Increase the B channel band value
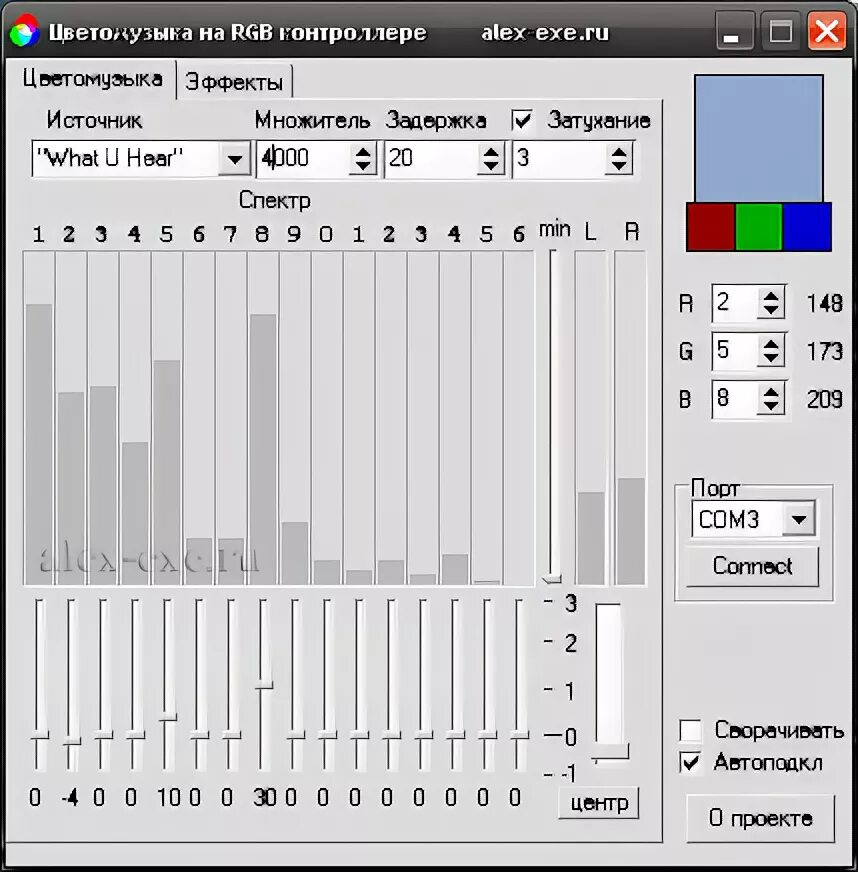The height and width of the screenshot is (872, 858). tap(771, 392)
